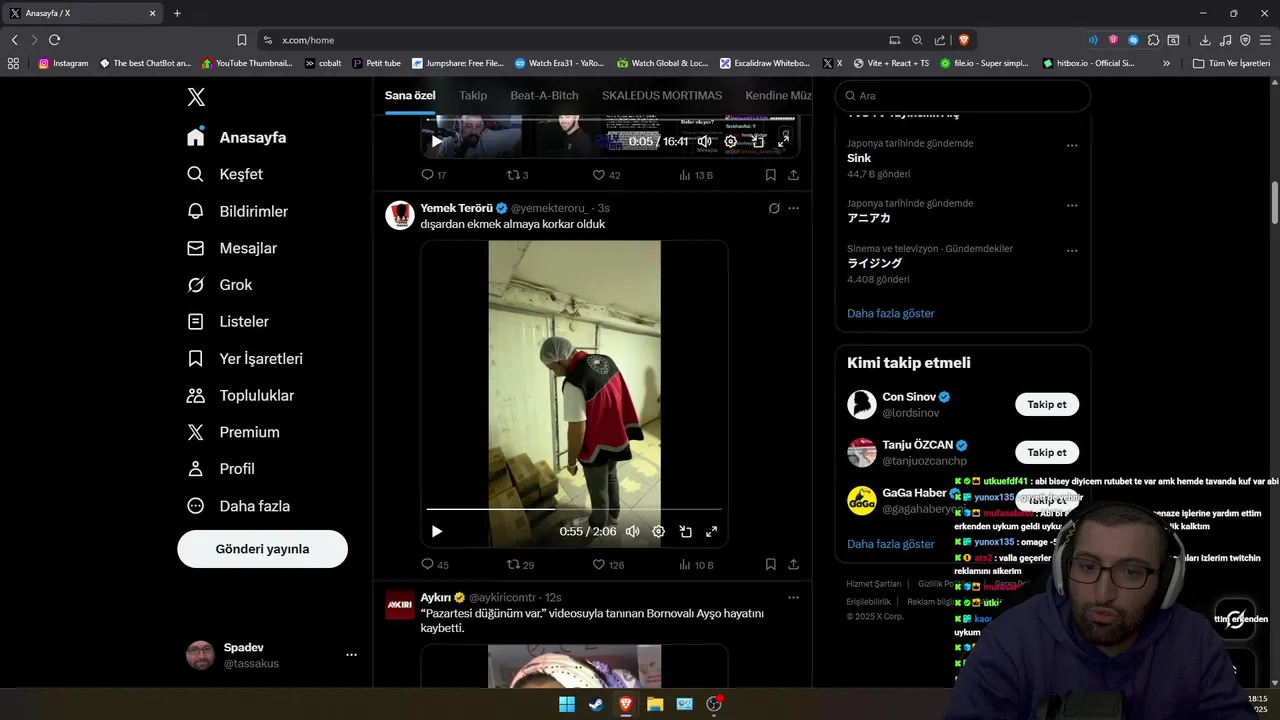Click Gönderi yayınla button
This screenshot has width=1280, height=720.
(262, 549)
